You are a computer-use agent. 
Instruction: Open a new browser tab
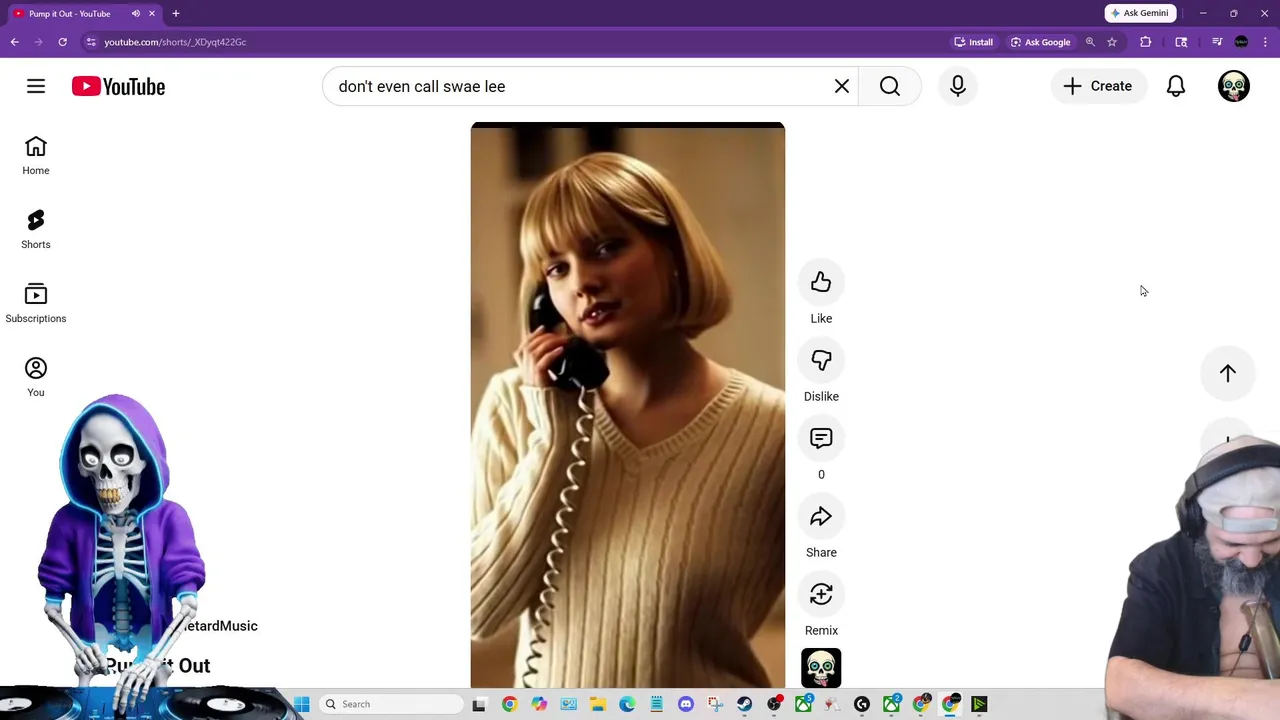(176, 14)
